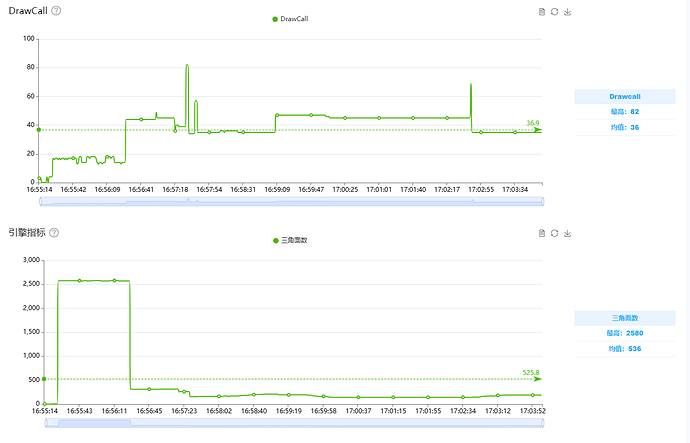The image size is (690, 443).
Task: Refresh the 引擎指标 chart
Action: point(554,233)
